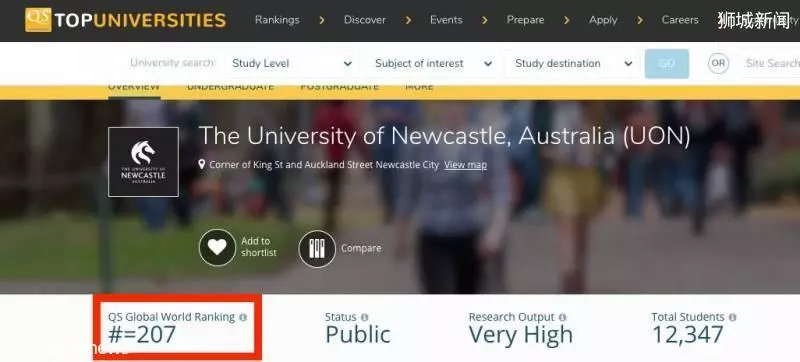Image resolution: width=800 pixels, height=362 pixels.
Task: Open the Subject of interest dropdown
Action: [433, 64]
